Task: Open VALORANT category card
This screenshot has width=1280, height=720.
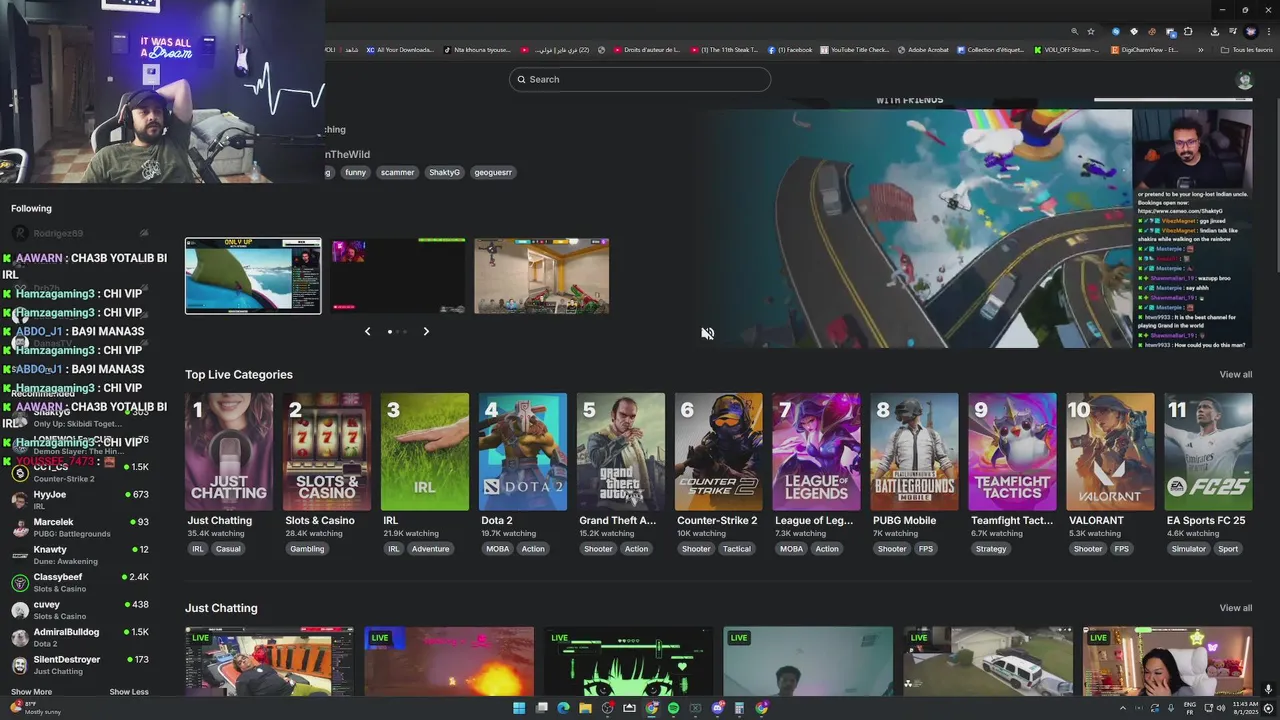Action: [x=1111, y=452]
